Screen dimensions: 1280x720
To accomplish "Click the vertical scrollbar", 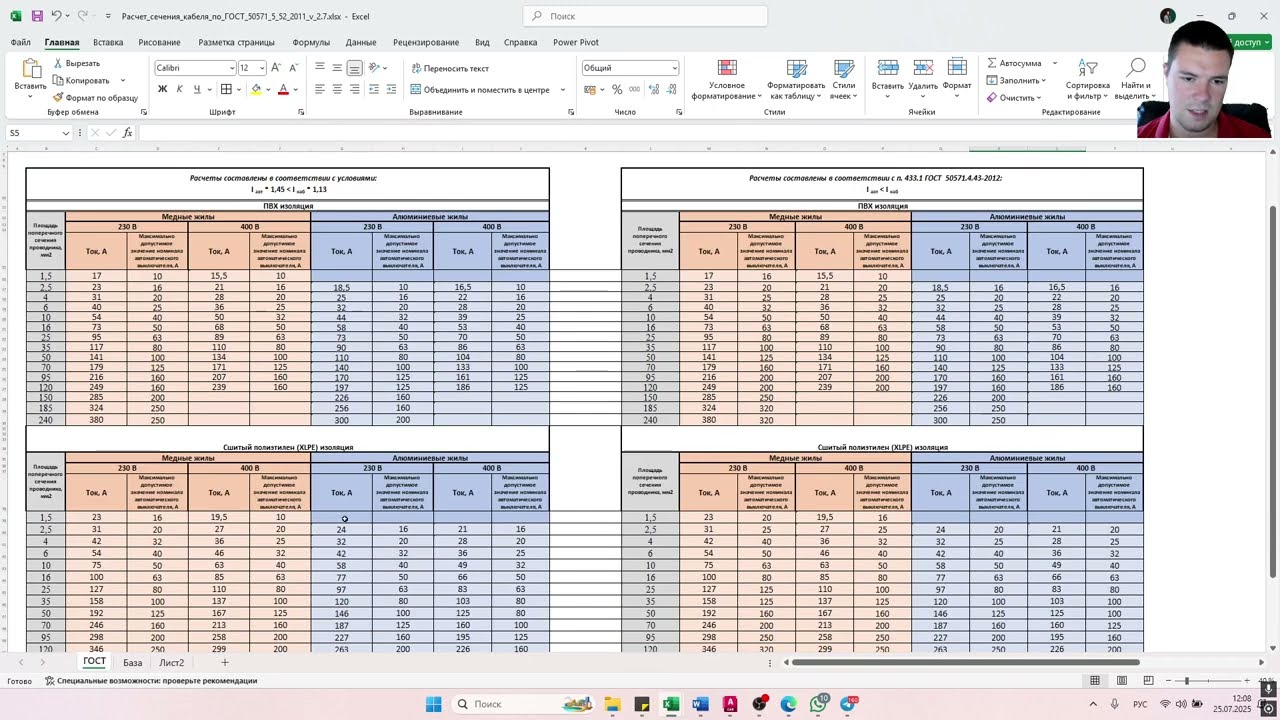I will (x=1273, y=390).
